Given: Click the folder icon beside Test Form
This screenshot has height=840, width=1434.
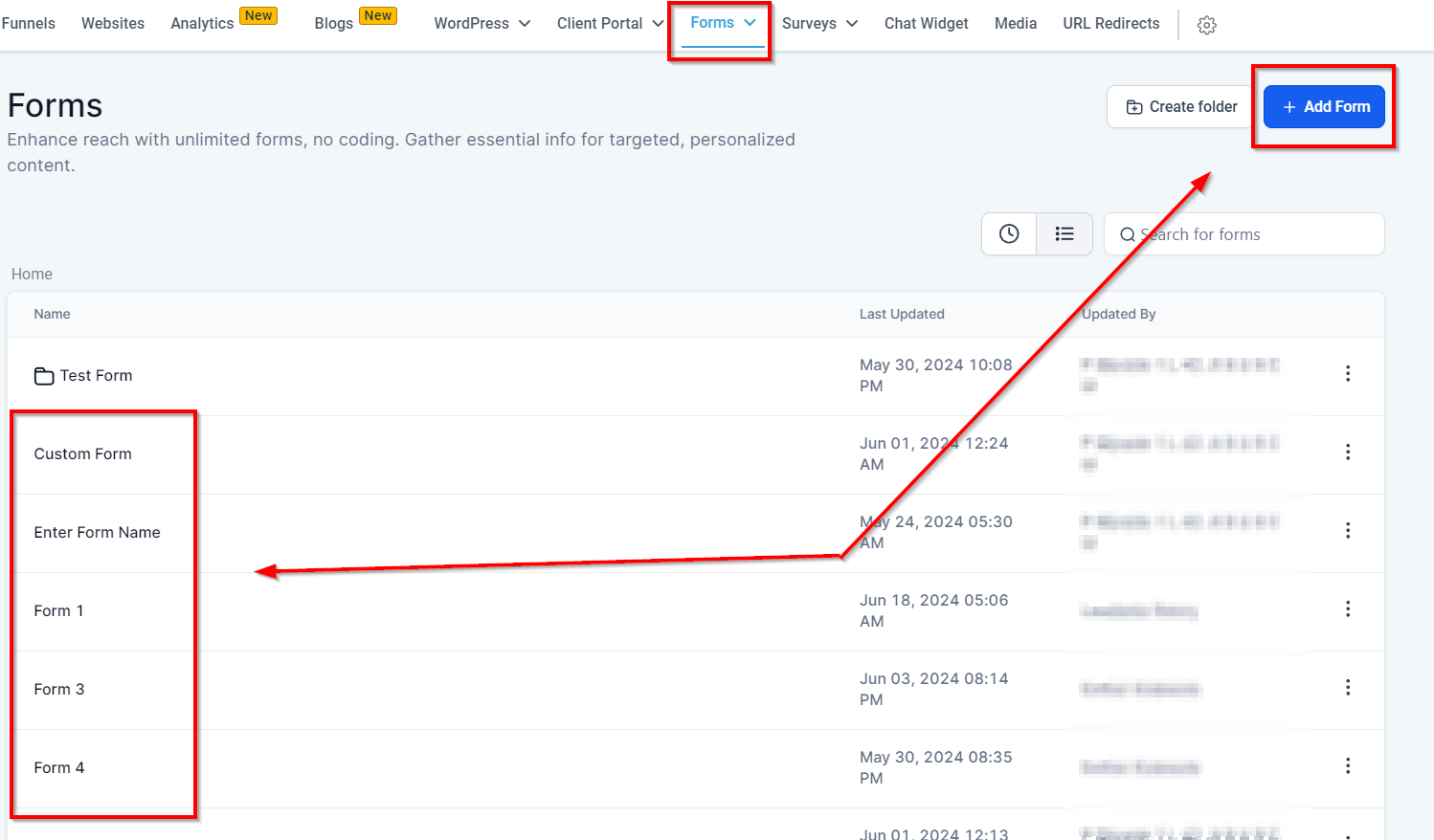Looking at the screenshot, I should pos(44,376).
